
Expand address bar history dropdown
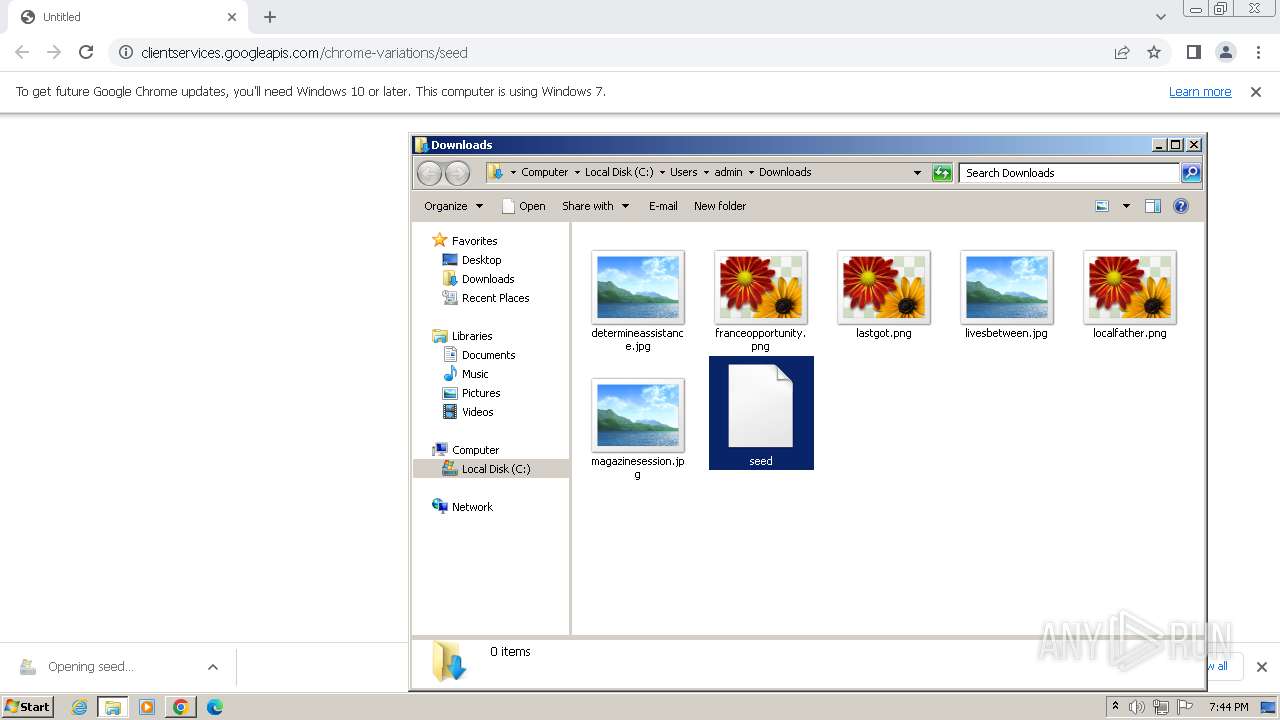coord(917,172)
